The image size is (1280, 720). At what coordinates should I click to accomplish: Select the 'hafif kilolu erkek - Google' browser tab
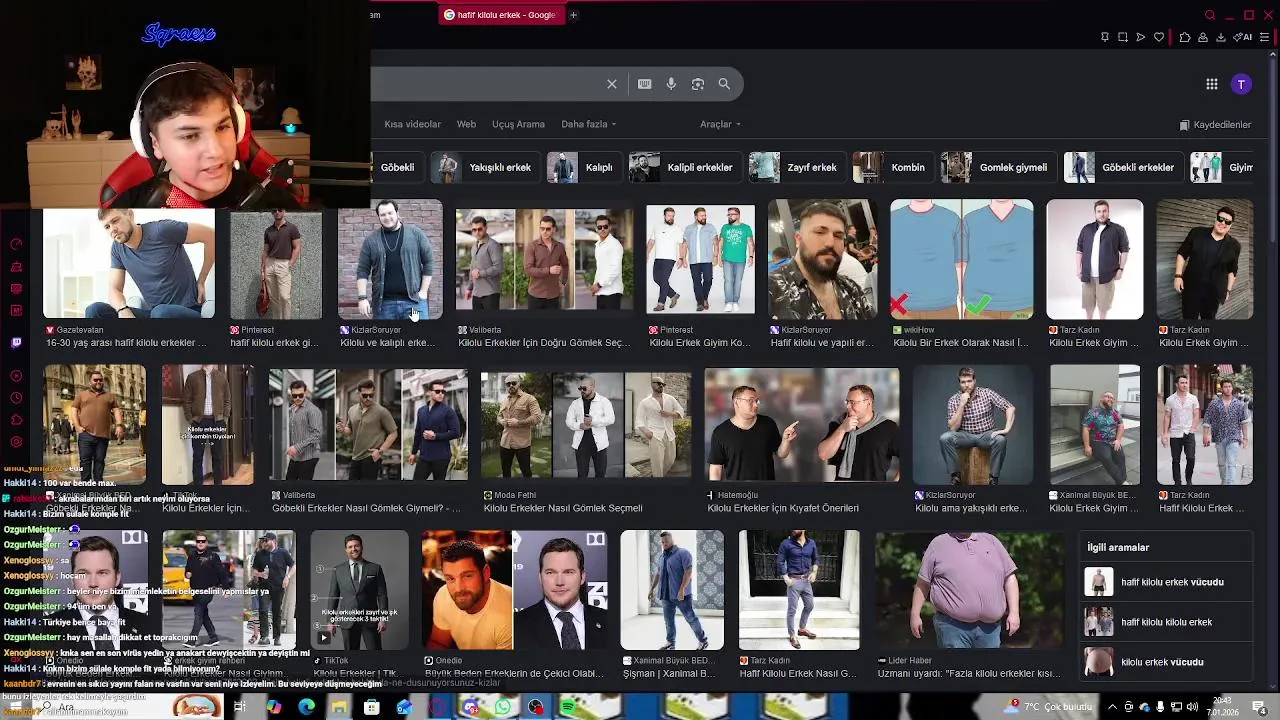point(500,15)
